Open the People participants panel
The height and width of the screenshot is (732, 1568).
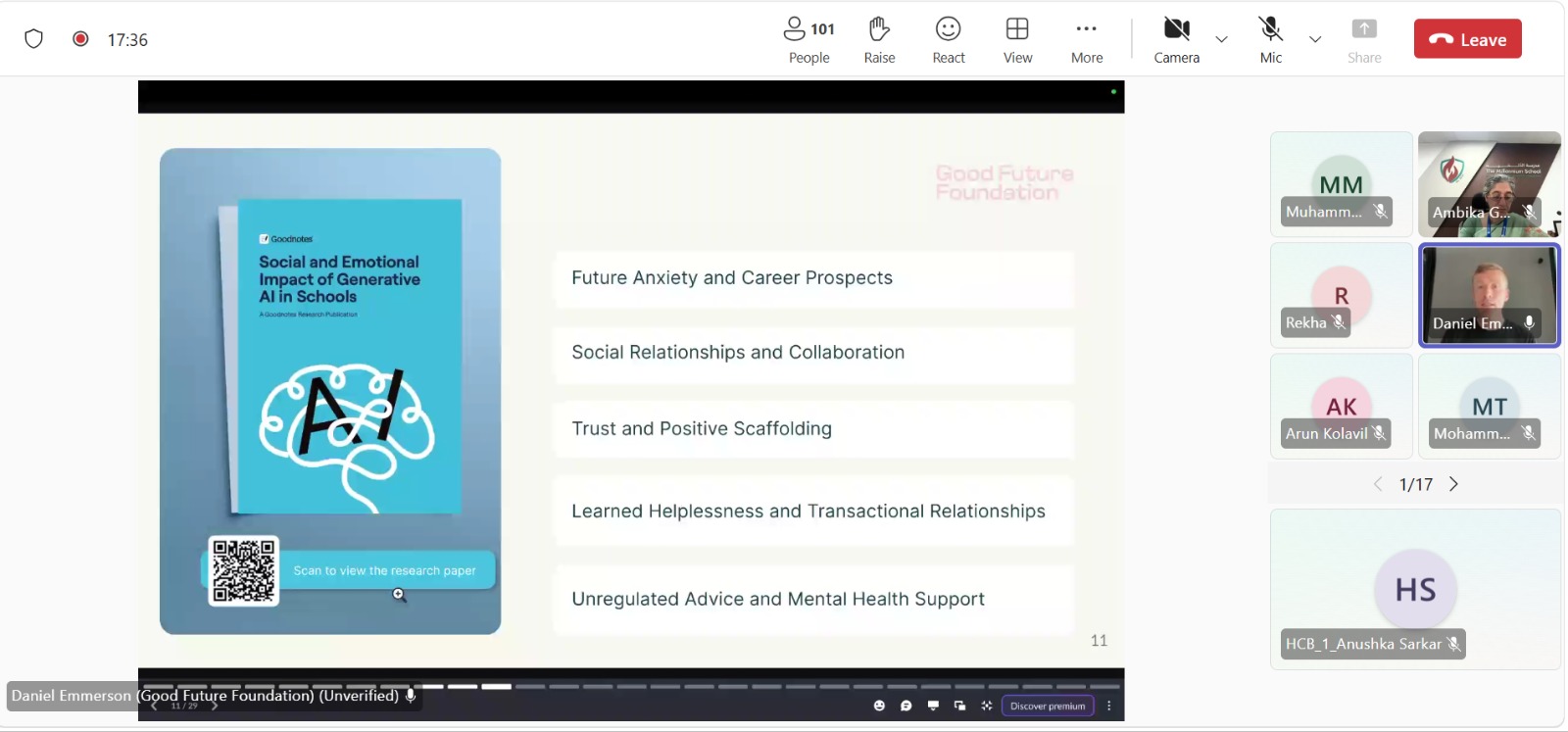coord(808,40)
